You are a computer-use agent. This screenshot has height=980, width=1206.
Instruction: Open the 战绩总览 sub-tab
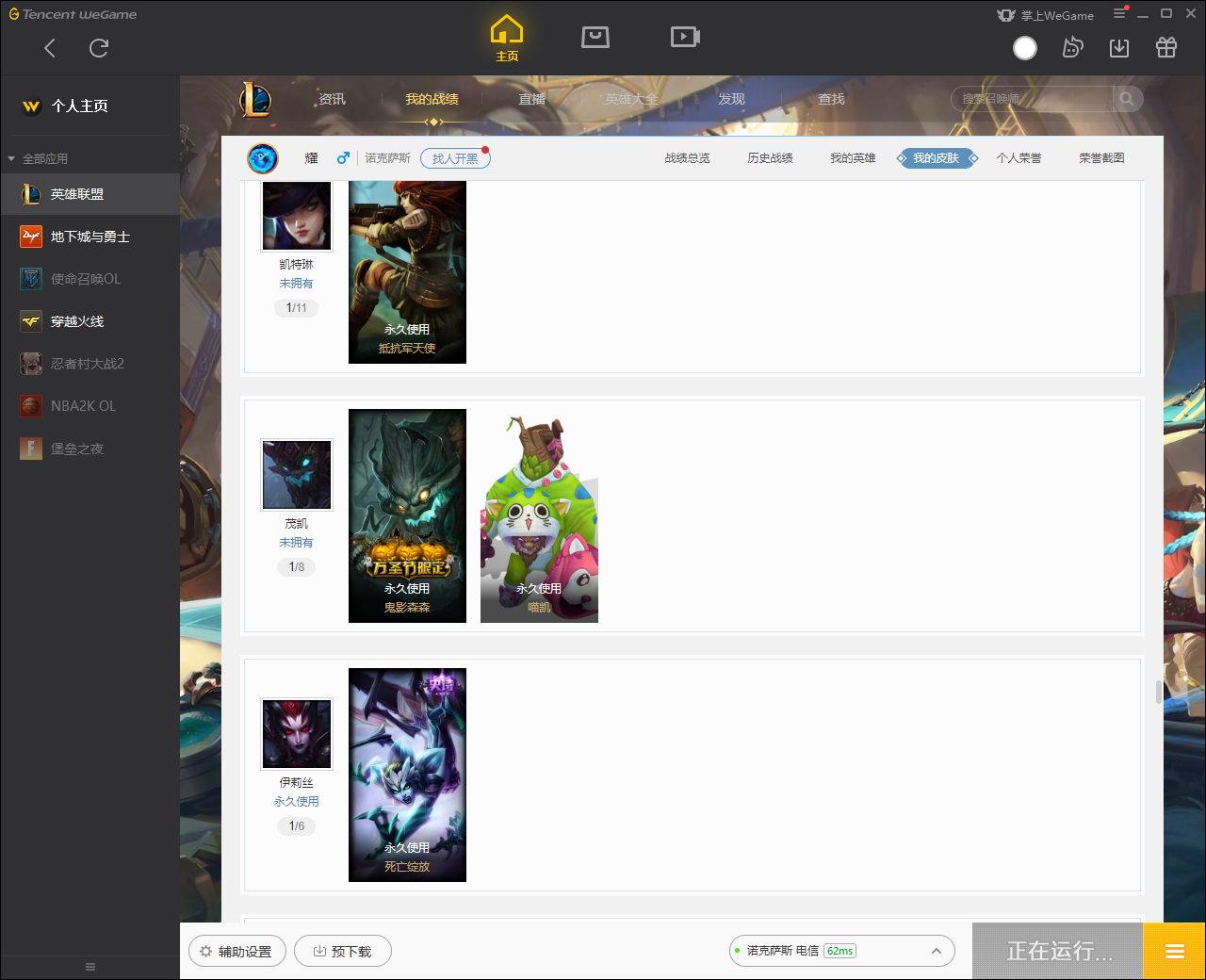pyautogui.click(x=687, y=158)
